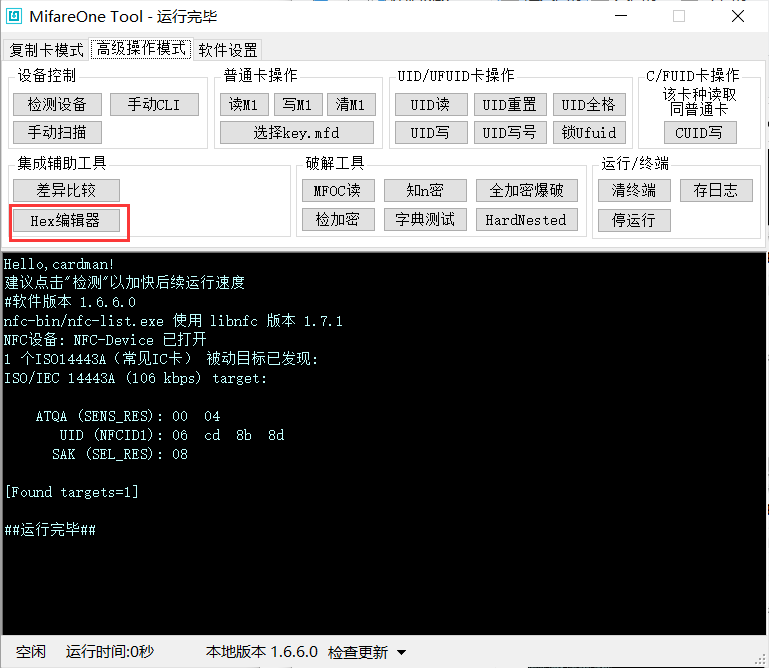The image size is (769, 668).
Task: Open the Hex编辑器
Action: click(x=66, y=221)
